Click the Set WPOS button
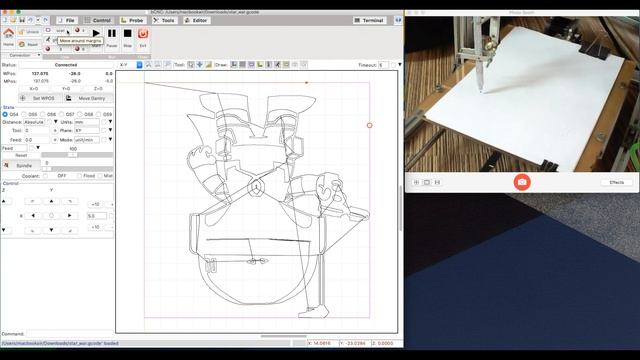 pos(40,98)
